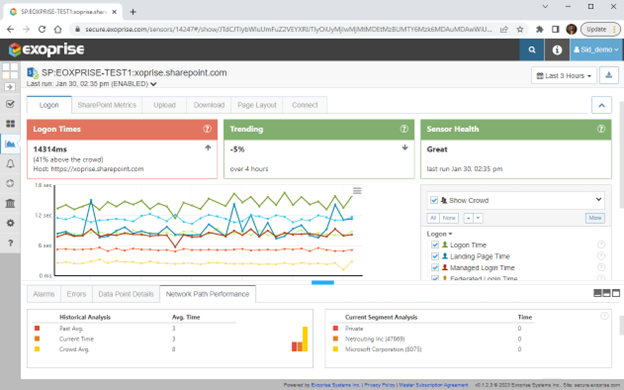Open the Exoprise Systems Inc. footer link

tap(335, 385)
